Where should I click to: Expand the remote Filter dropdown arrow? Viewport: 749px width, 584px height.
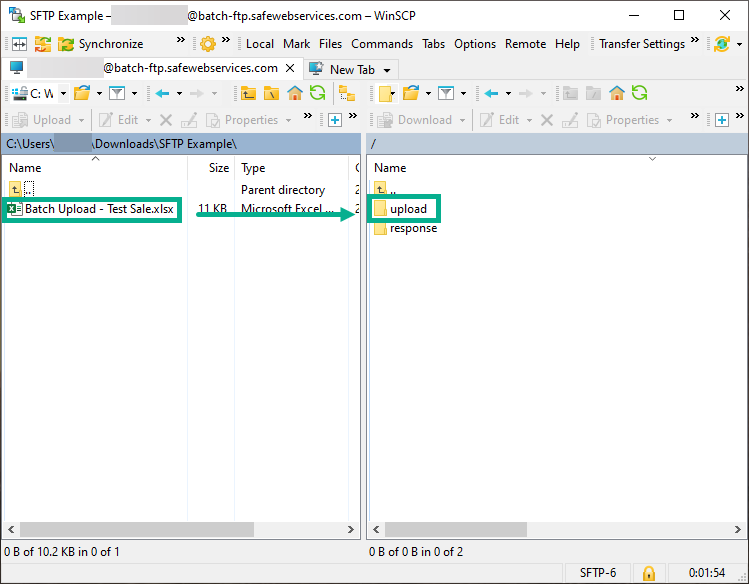(463, 93)
